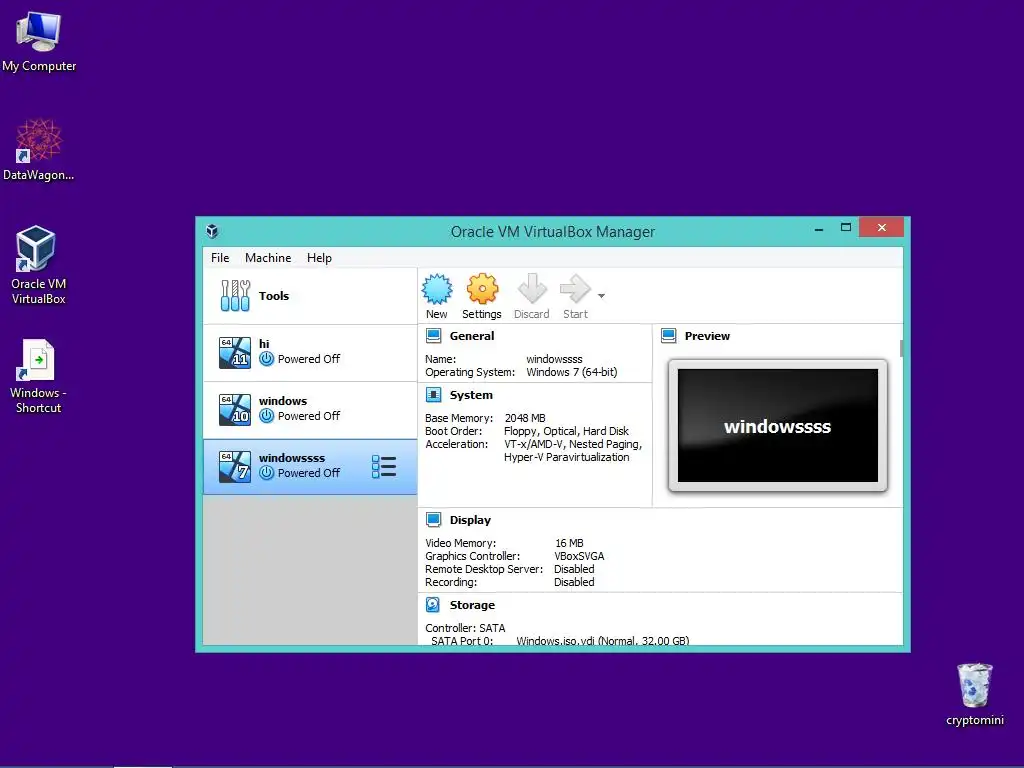Screen dimensions: 1024x768
Task: Select the 'windows' VM icon
Action: pyautogui.click(x=234, y=409)
